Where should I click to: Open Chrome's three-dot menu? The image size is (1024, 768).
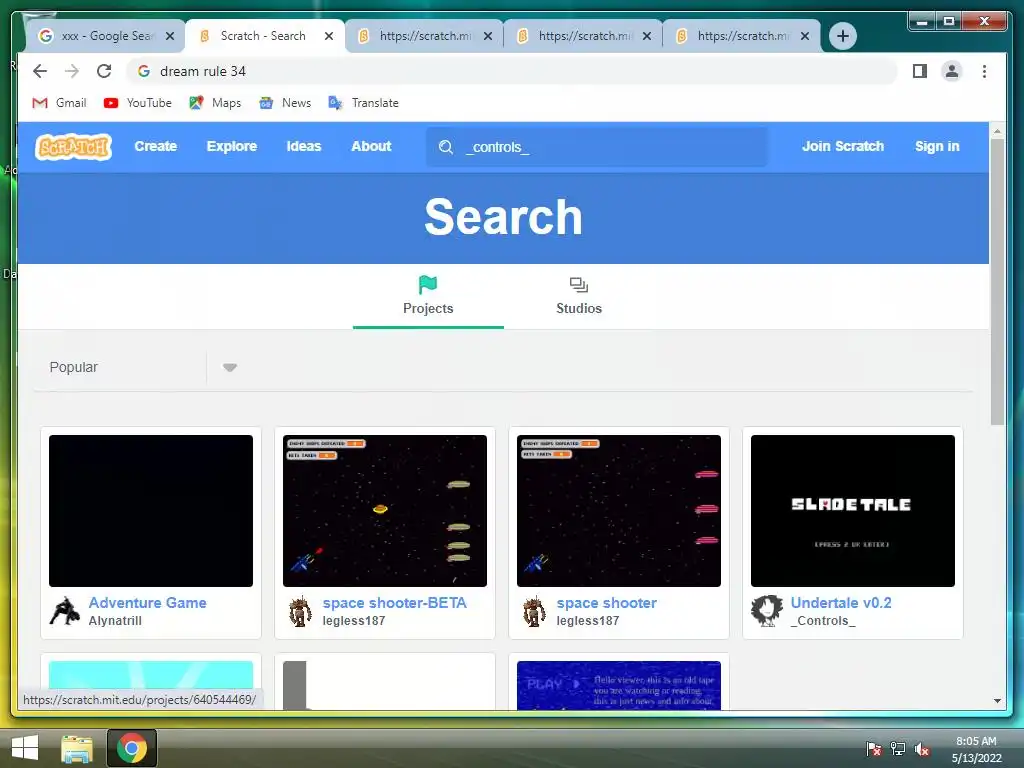coord(984,71)
